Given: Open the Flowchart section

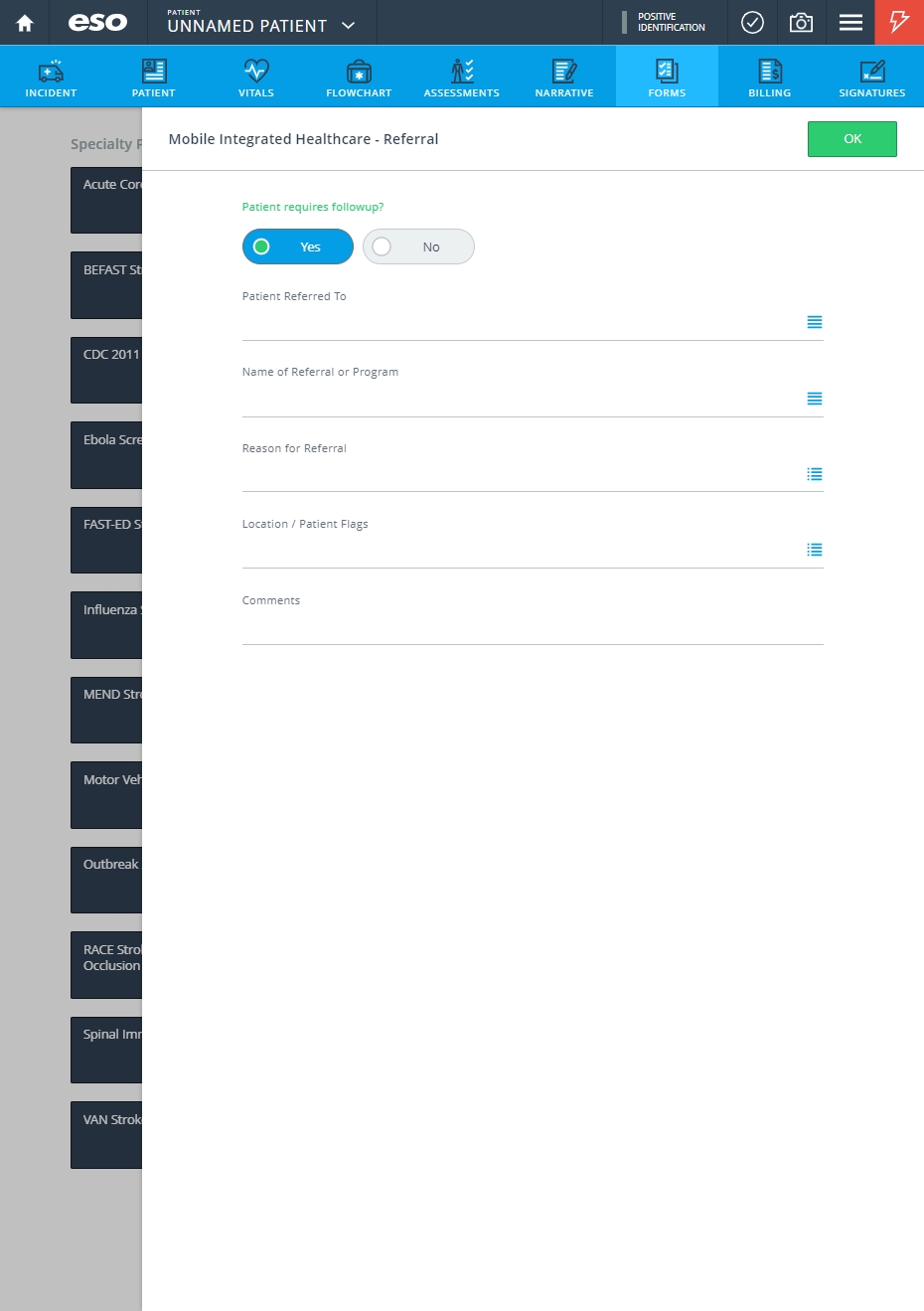Looking at the screenshot, I should 359,78.
